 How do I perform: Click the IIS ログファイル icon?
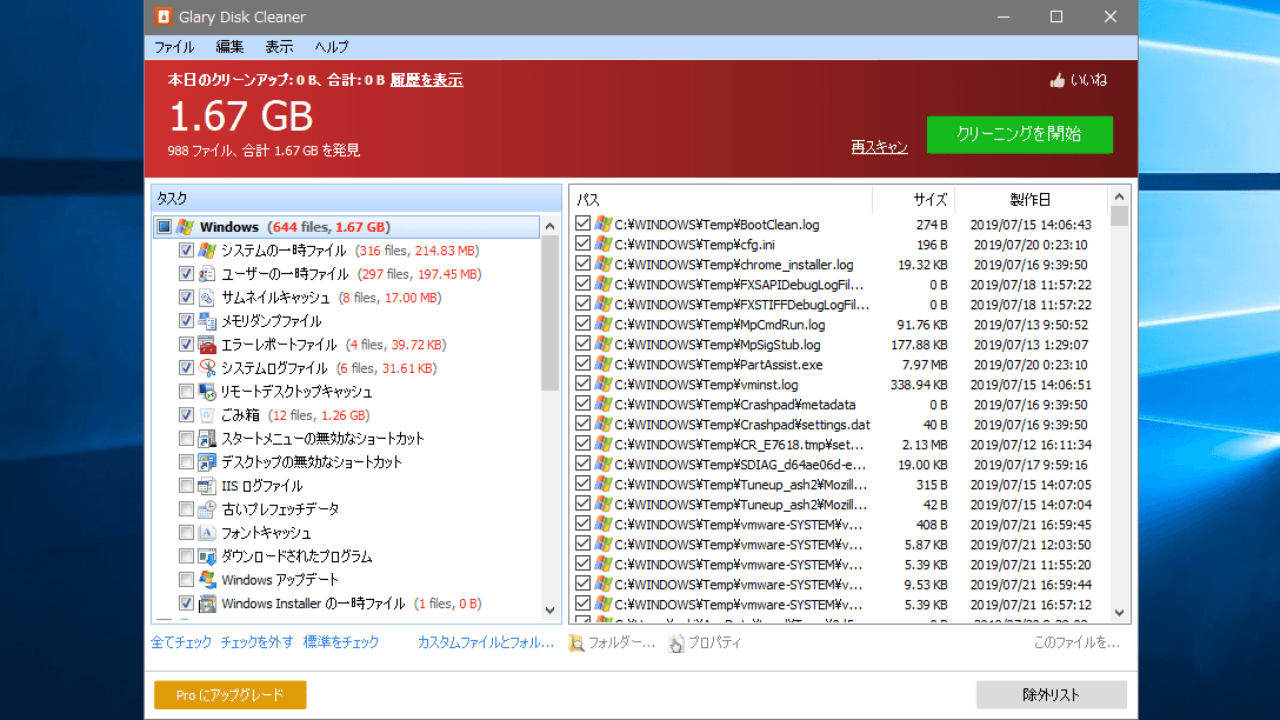coord(207,485)
